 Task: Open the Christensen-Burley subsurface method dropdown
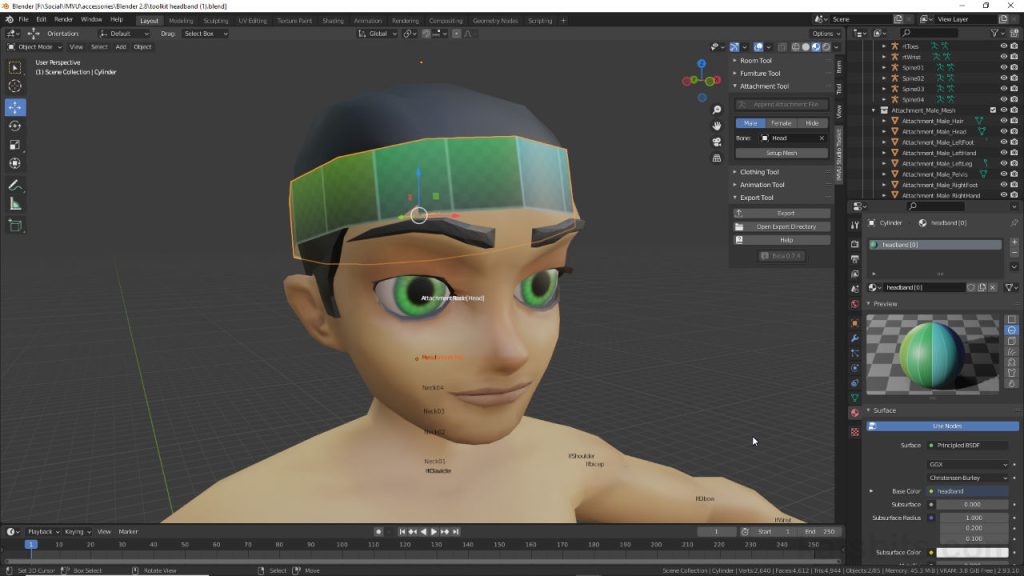(967, 478)
